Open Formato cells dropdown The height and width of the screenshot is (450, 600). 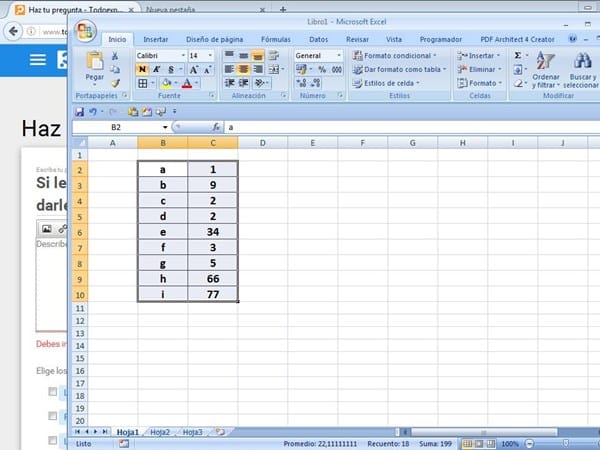[x=480, y=83]
